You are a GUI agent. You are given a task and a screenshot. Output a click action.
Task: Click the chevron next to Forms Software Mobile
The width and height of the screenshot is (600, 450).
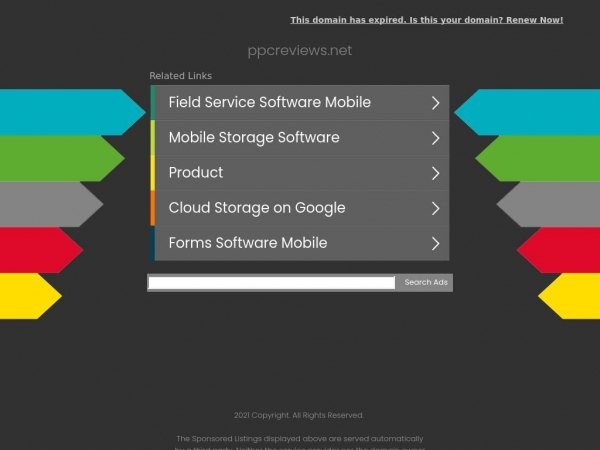click(x=435, y=244)
